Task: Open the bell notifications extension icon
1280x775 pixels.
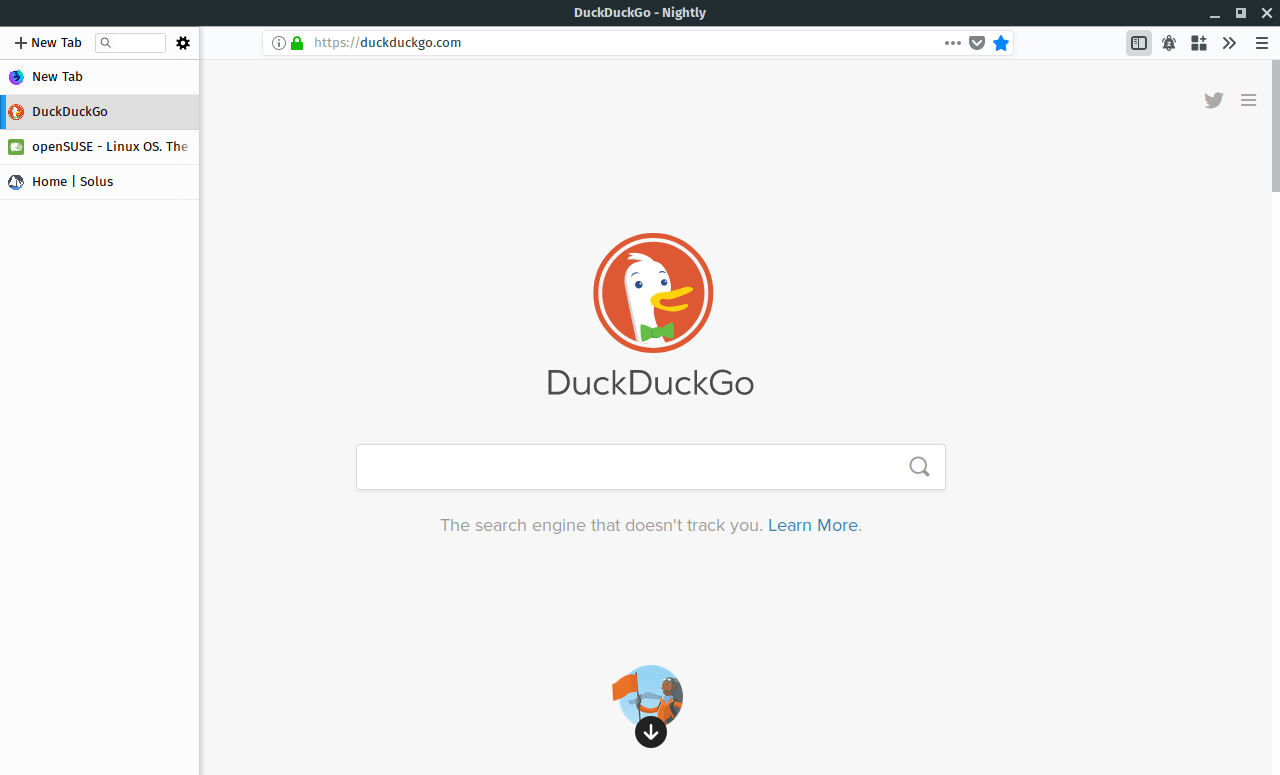Action: tap(1169, 43)
